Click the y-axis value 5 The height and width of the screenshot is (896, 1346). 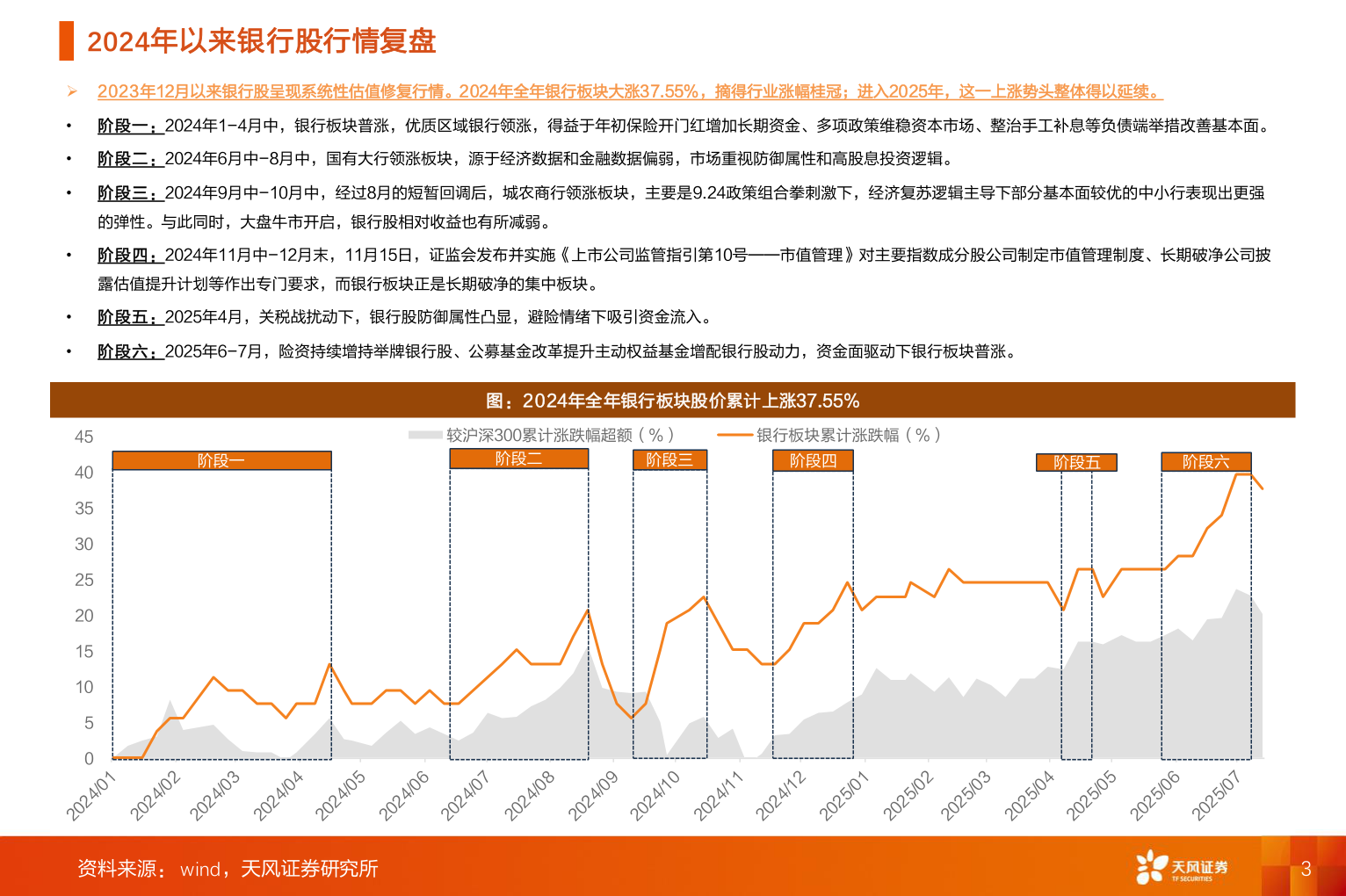pos(89,723)
